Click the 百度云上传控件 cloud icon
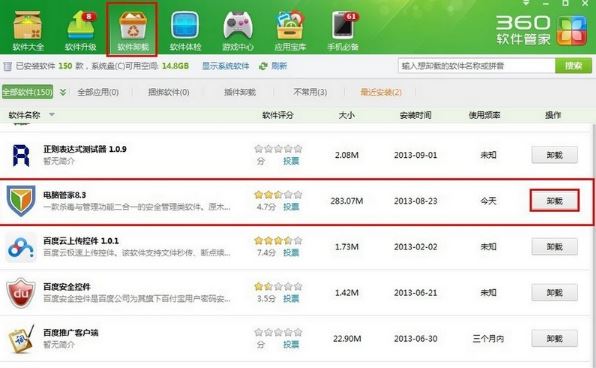This screenshot has height=368, width=596. [21, 247]
